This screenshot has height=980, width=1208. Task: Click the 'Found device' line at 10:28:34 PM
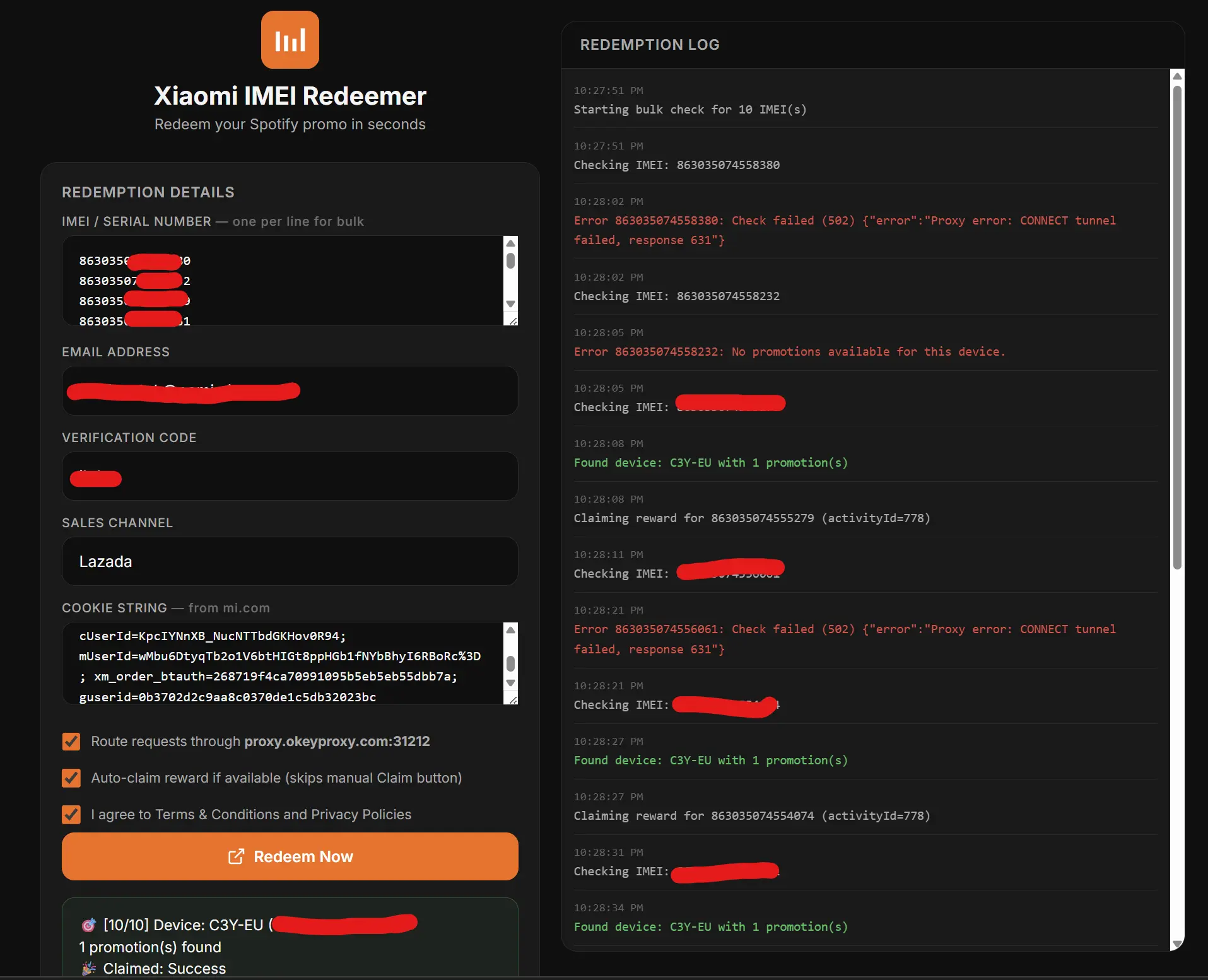pos(711,927)
